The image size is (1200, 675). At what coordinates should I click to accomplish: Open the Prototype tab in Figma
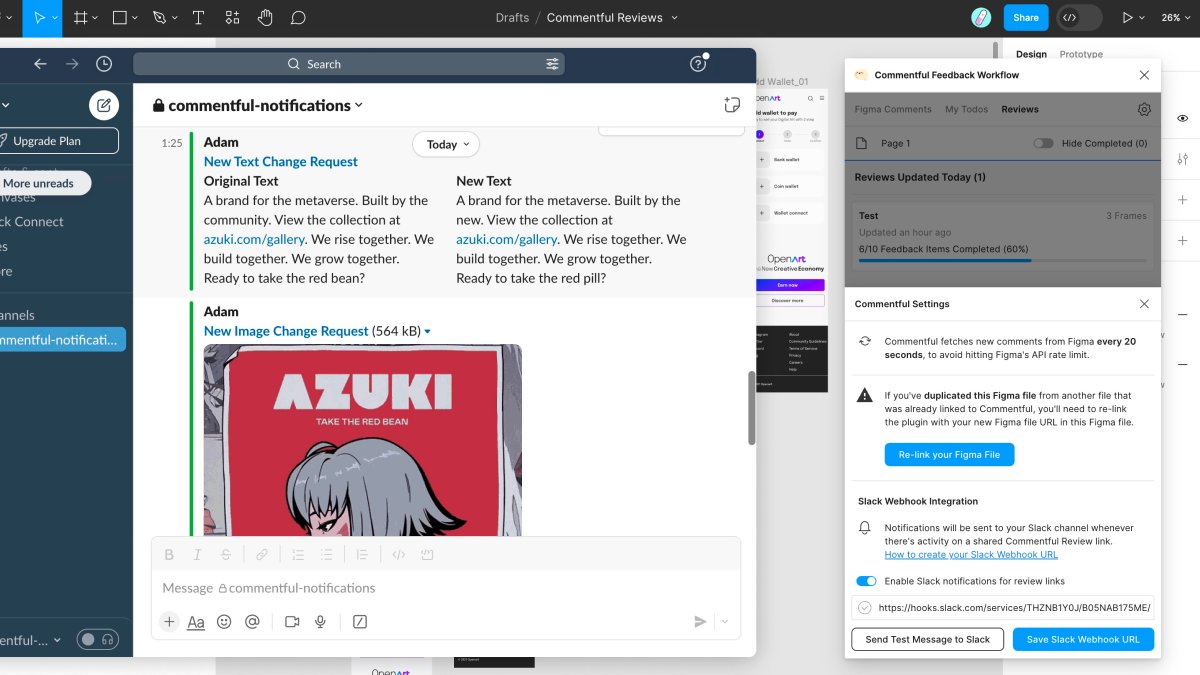[x=1081, y=54]
